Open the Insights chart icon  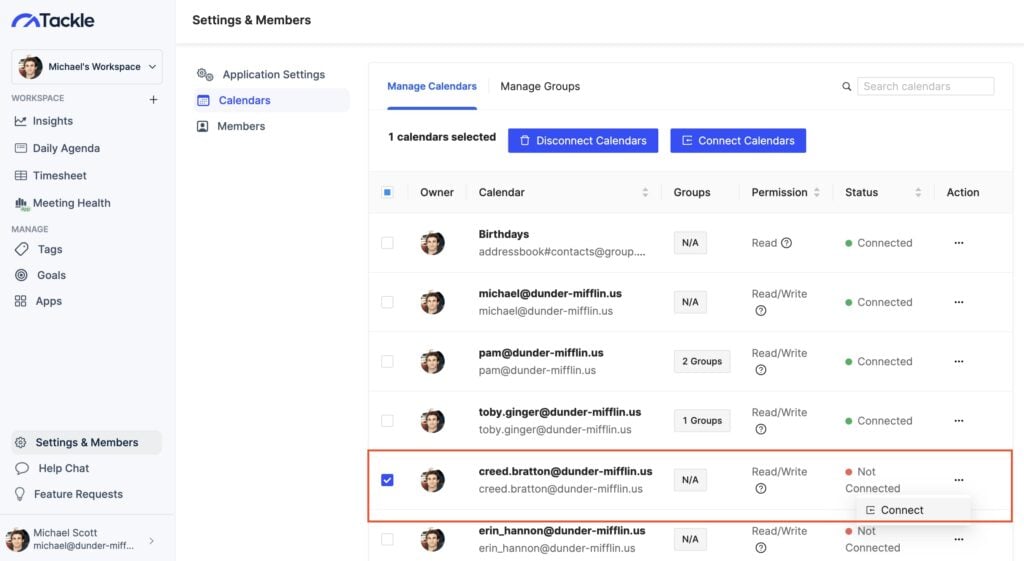coord(21,121)
